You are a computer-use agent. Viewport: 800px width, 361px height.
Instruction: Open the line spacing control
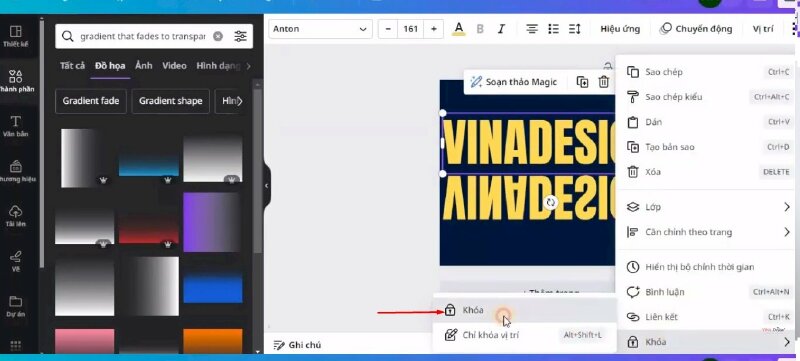(575, 29)
